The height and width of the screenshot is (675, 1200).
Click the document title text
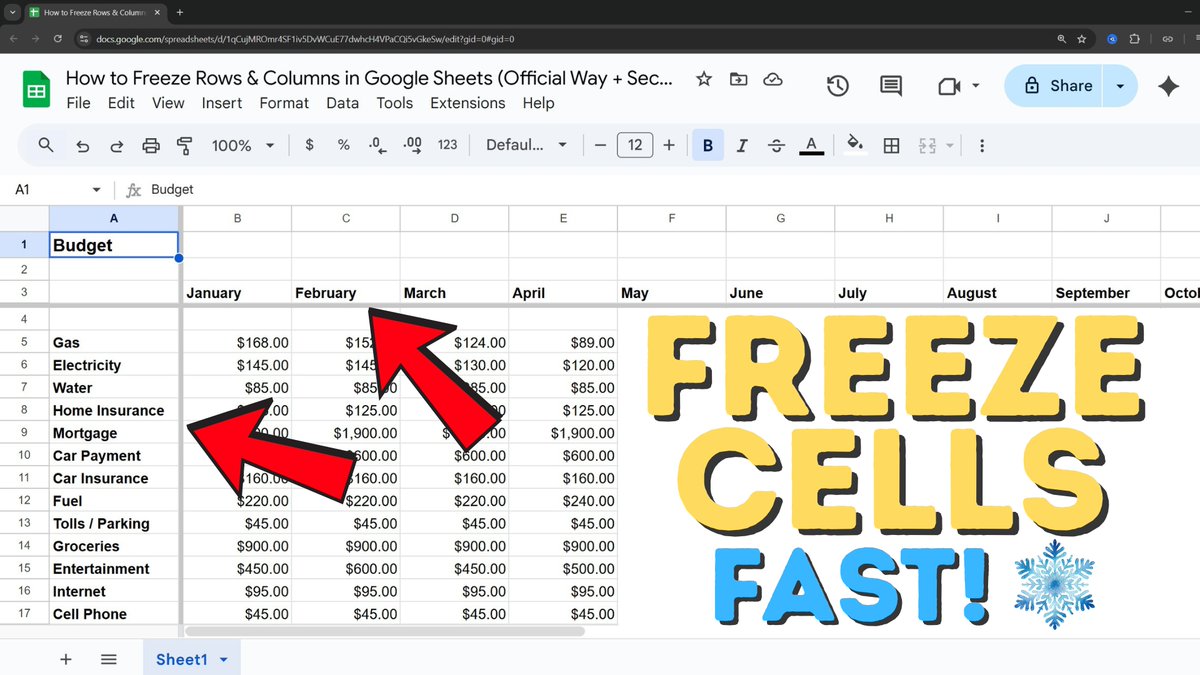(x=369, y=78)
